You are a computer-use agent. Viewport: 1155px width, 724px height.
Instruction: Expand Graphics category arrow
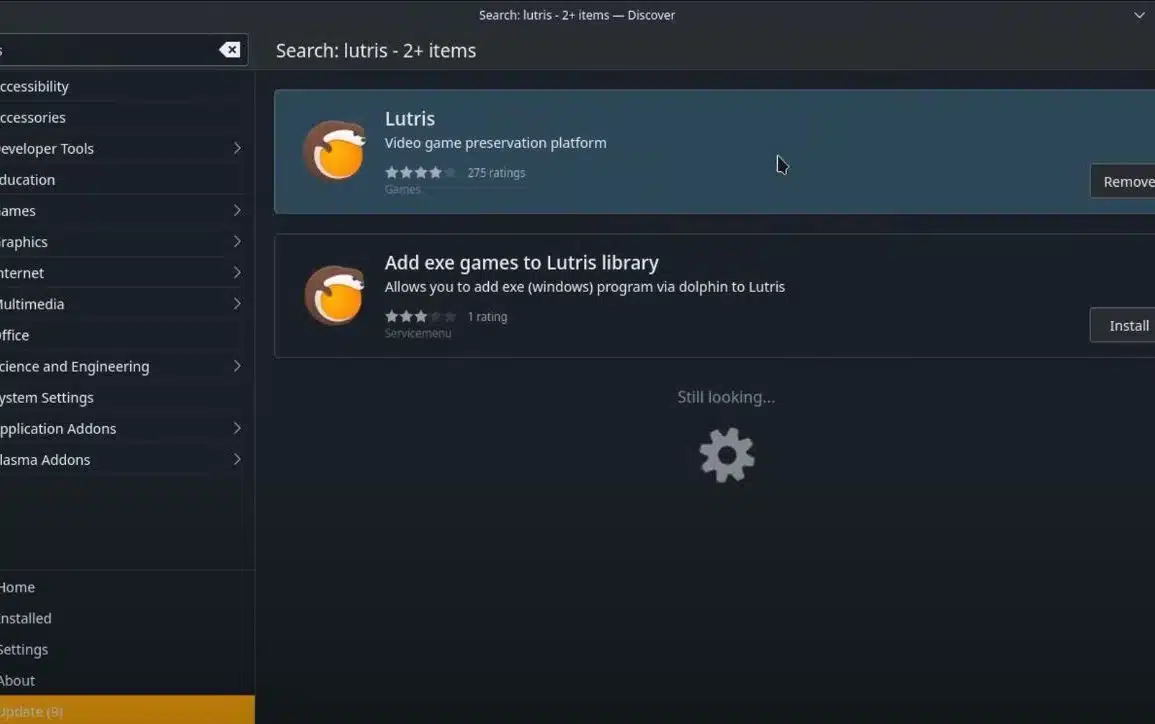(x=236, y=242)
